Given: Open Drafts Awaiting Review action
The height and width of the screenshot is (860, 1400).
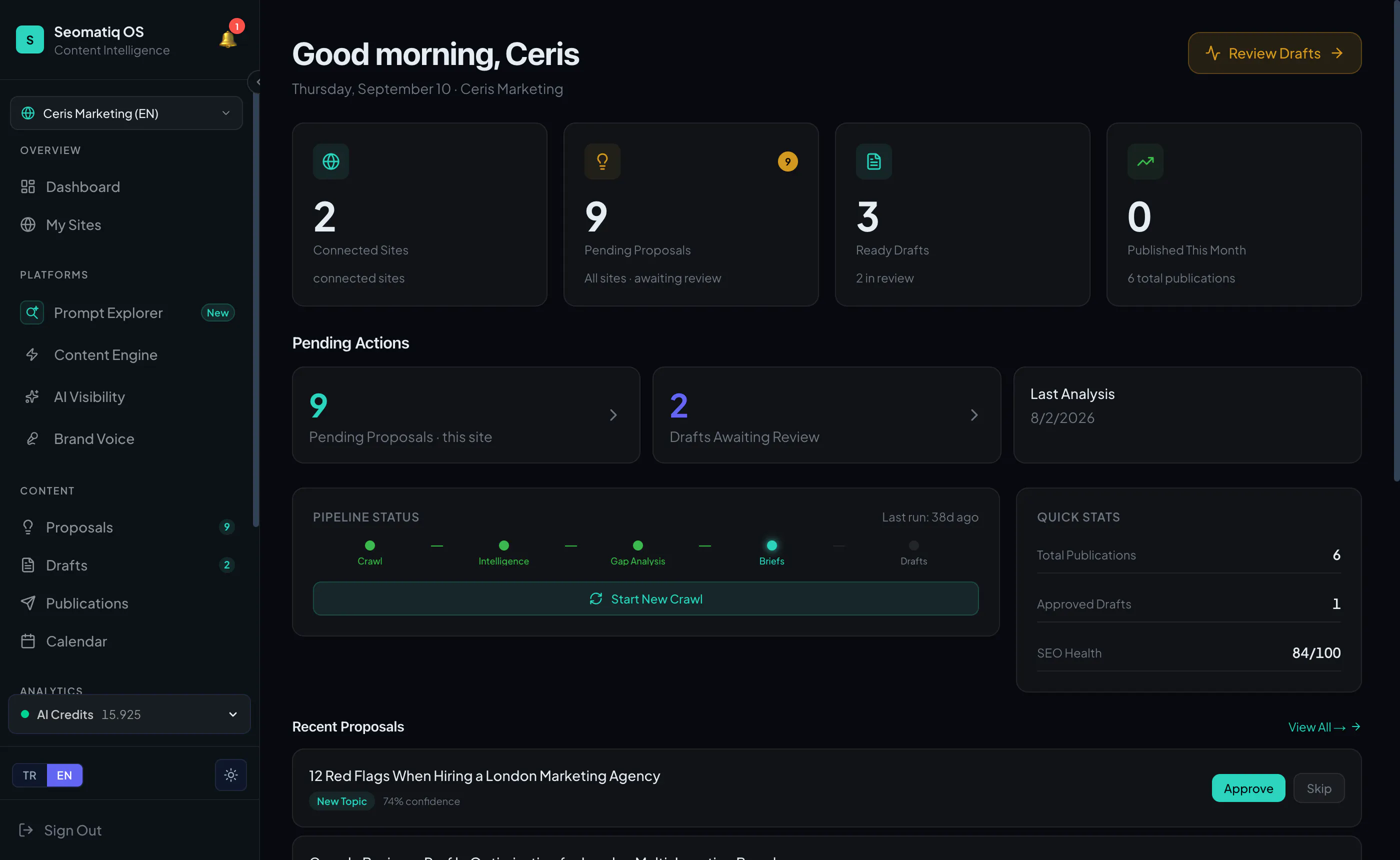Looking at the screenshot, I should (827, 415).
